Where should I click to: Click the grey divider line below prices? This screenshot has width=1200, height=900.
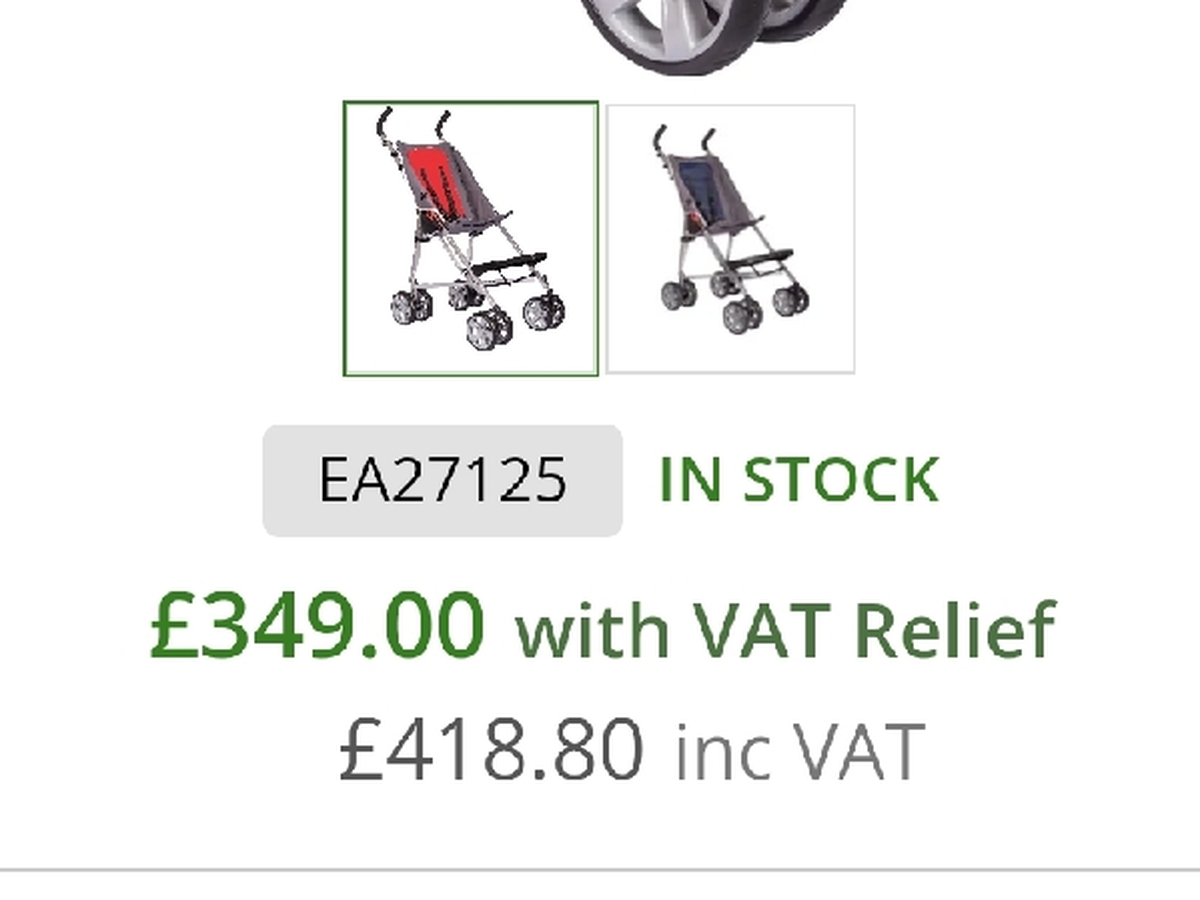(x=600, y=870)
